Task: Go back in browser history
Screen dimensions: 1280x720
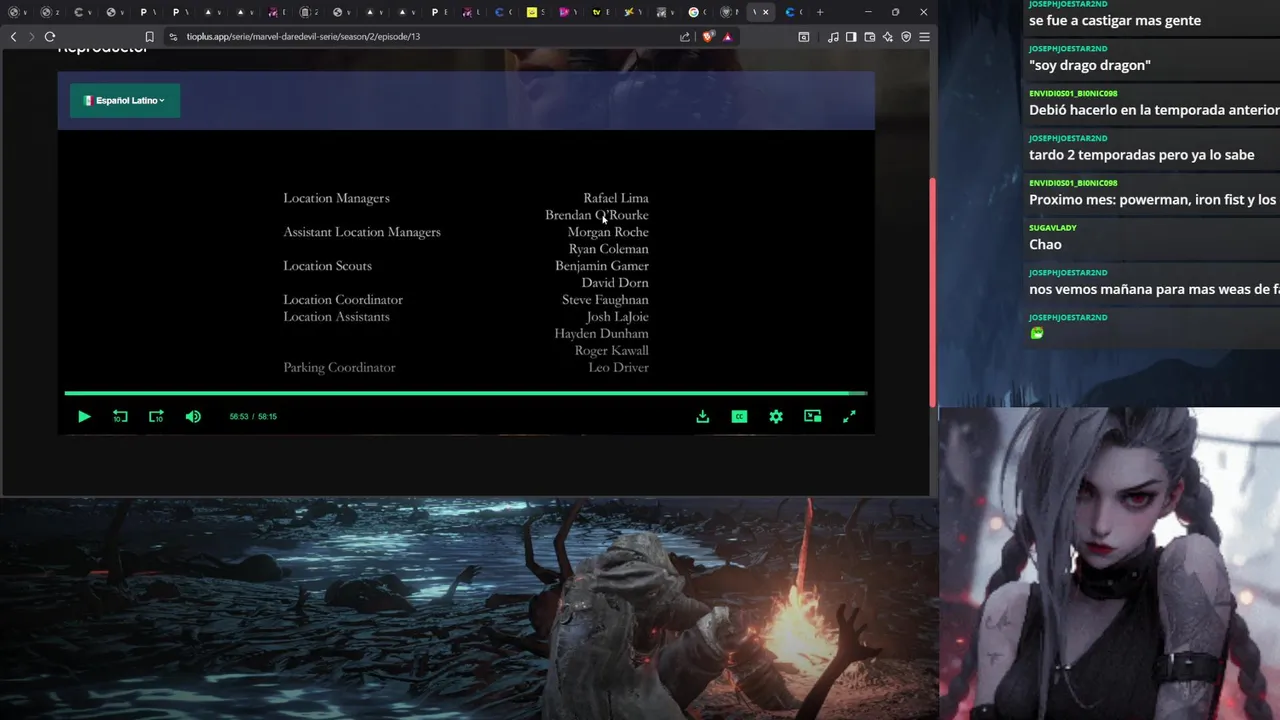Action: [x=13, y=37]
